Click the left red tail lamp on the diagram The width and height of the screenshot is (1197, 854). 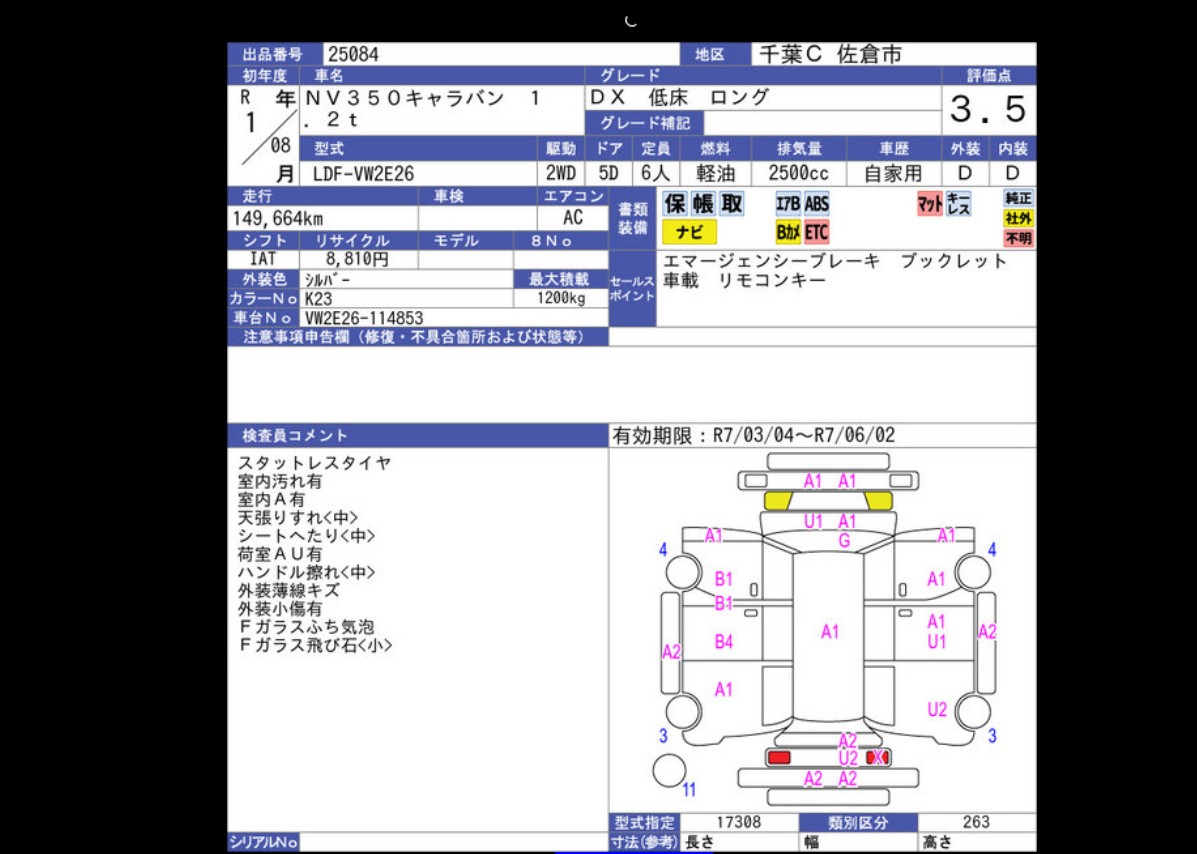[x=779, y=757]
